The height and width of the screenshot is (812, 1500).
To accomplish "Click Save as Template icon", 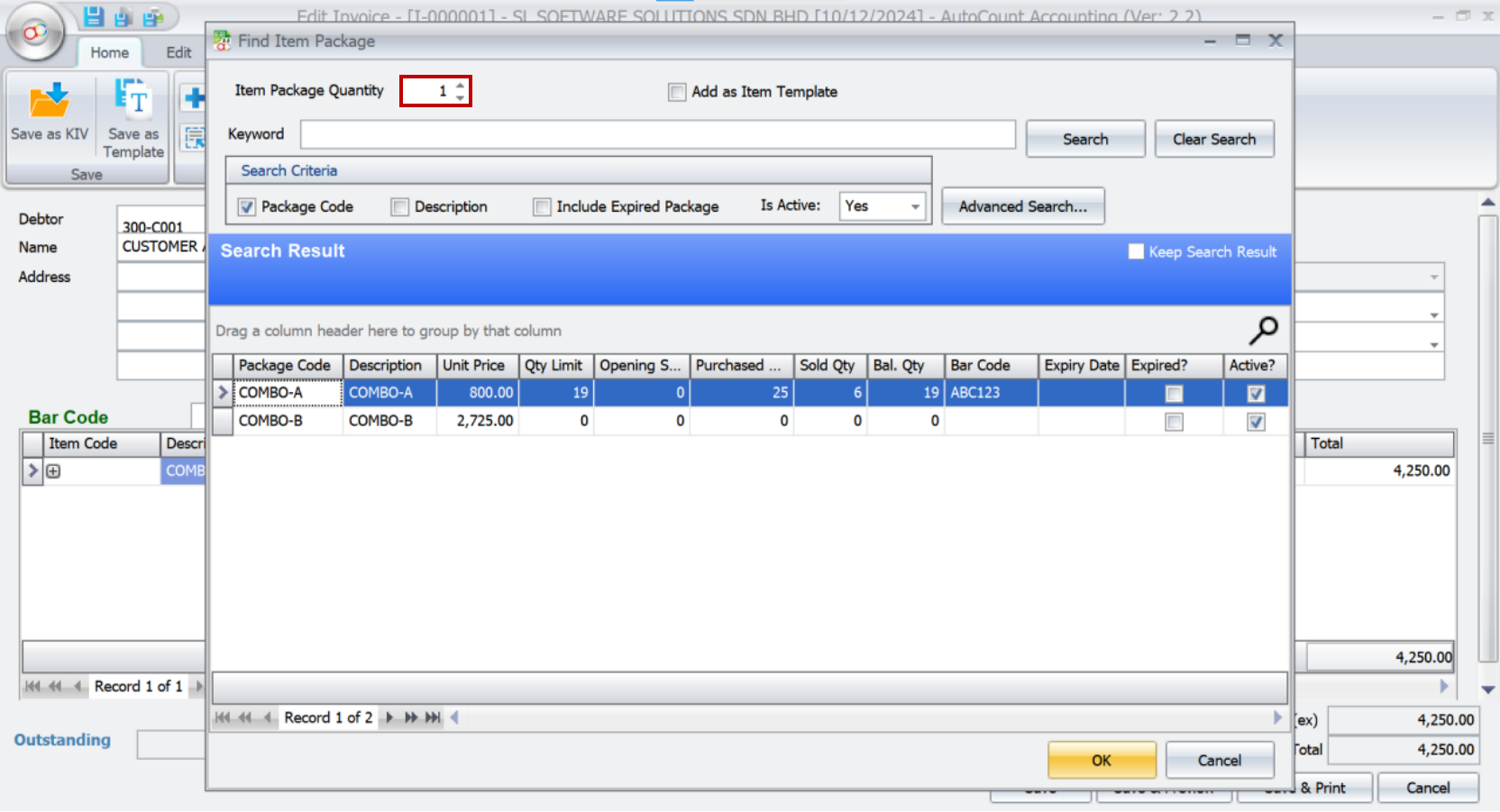I will pos(134,118).
